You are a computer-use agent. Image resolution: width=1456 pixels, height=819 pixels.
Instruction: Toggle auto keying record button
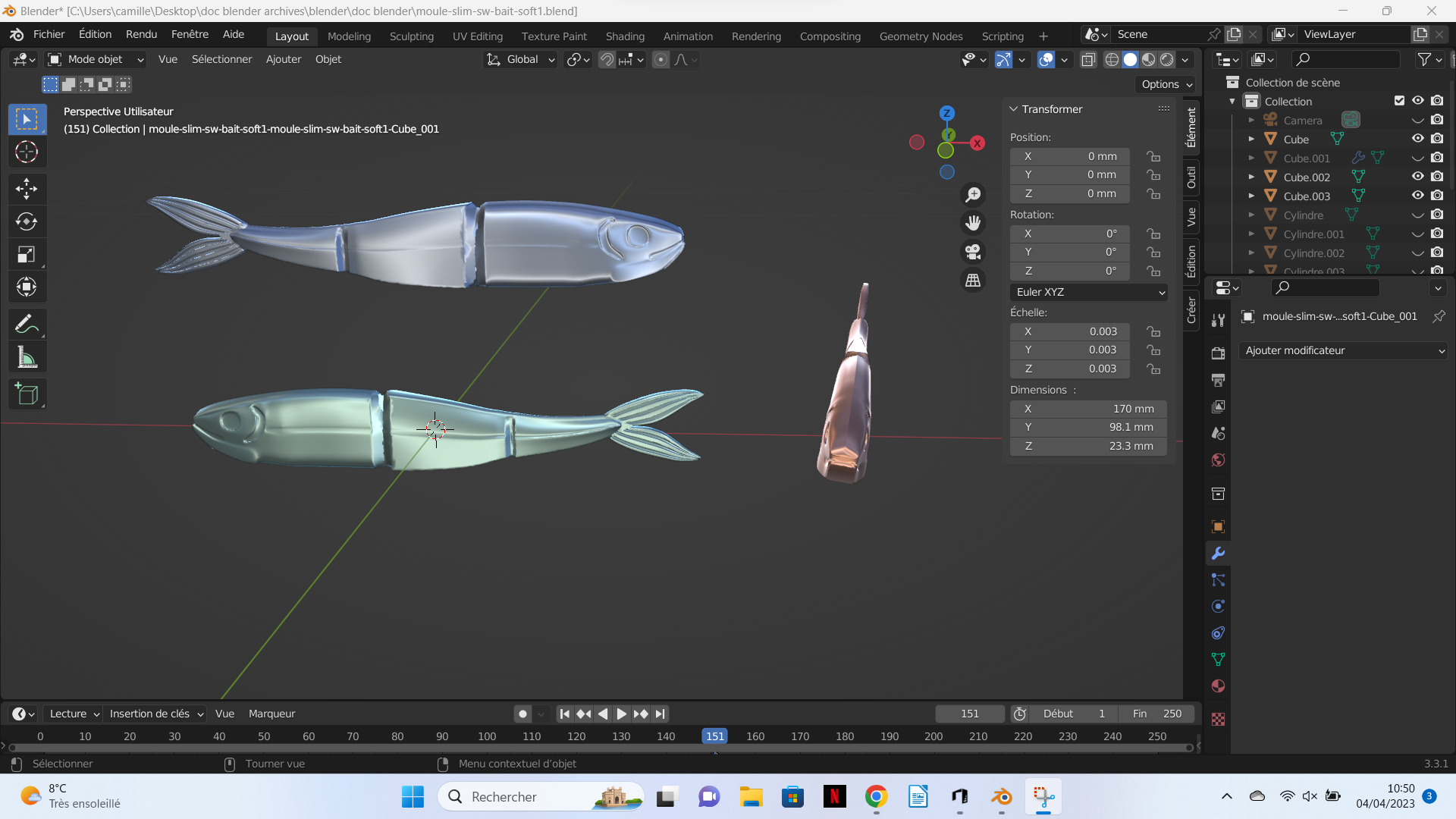(x=522, y=714)
